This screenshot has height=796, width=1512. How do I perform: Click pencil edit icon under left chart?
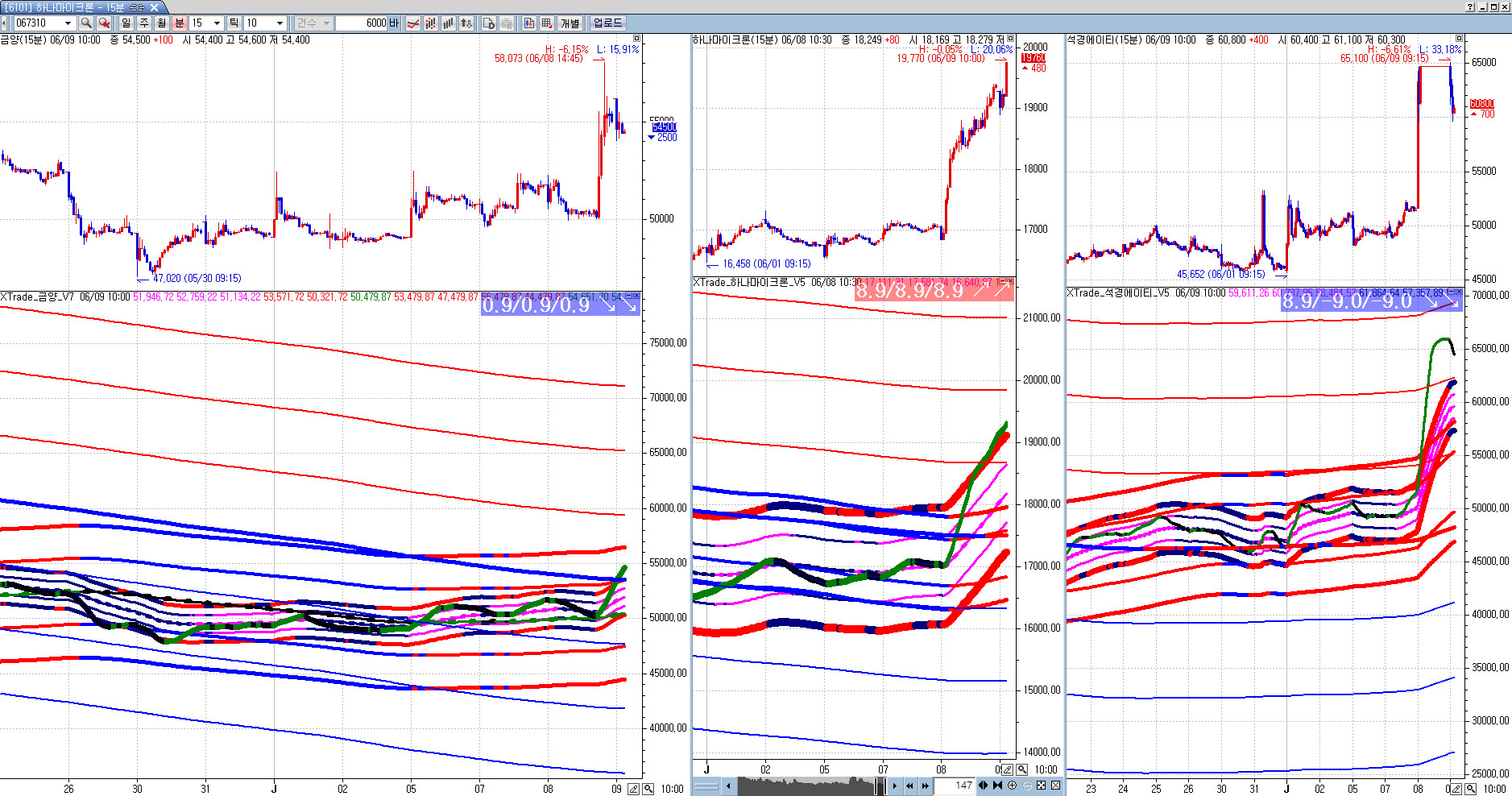(634, 788)
